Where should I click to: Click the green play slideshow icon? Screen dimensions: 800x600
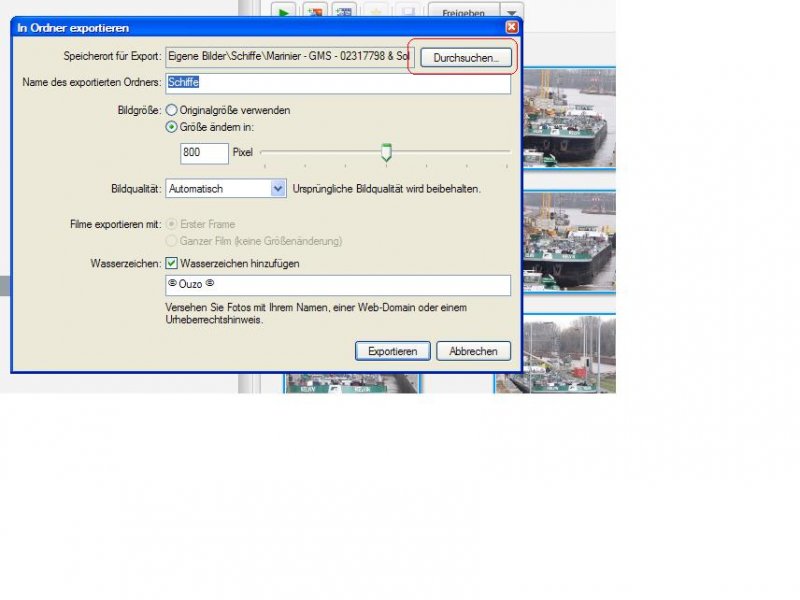coord(284,13)
